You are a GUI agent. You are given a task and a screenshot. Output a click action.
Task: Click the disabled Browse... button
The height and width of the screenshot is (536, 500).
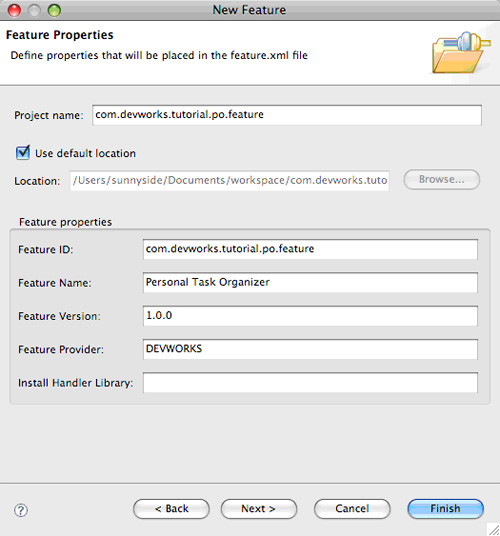(442, 179)
